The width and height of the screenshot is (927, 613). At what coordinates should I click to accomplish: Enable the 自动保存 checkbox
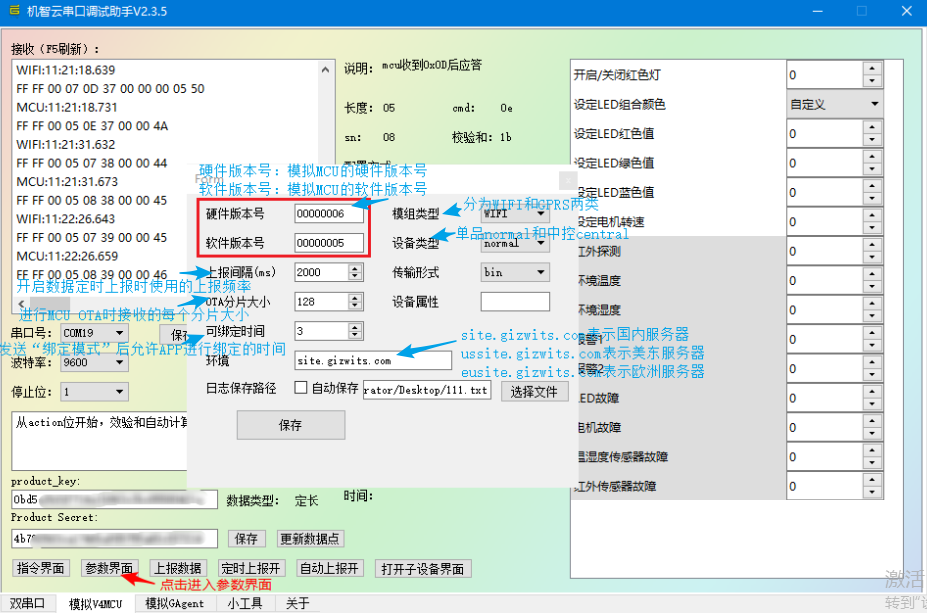(x=301, y=388)
